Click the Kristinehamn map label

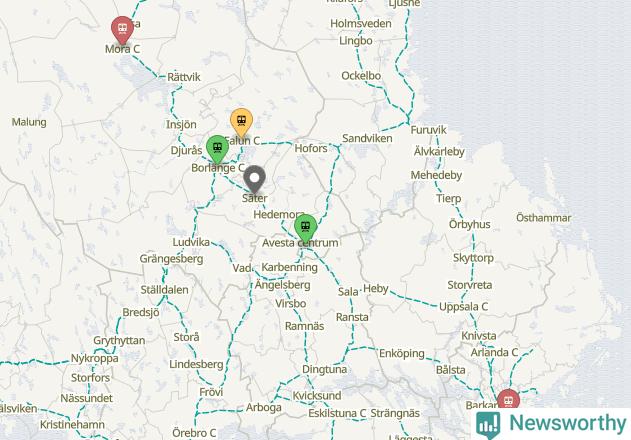pos(72,425)
